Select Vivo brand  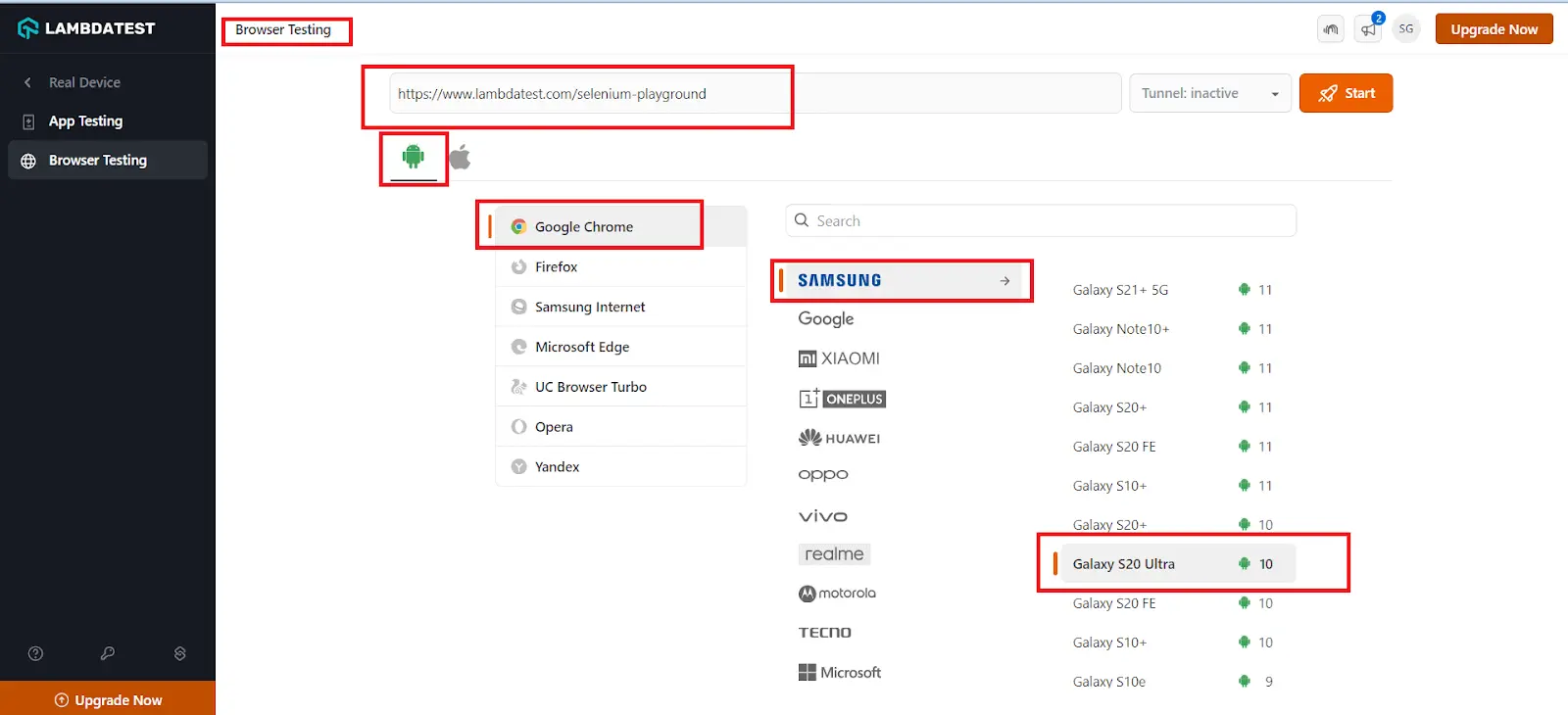coord(823,516)
